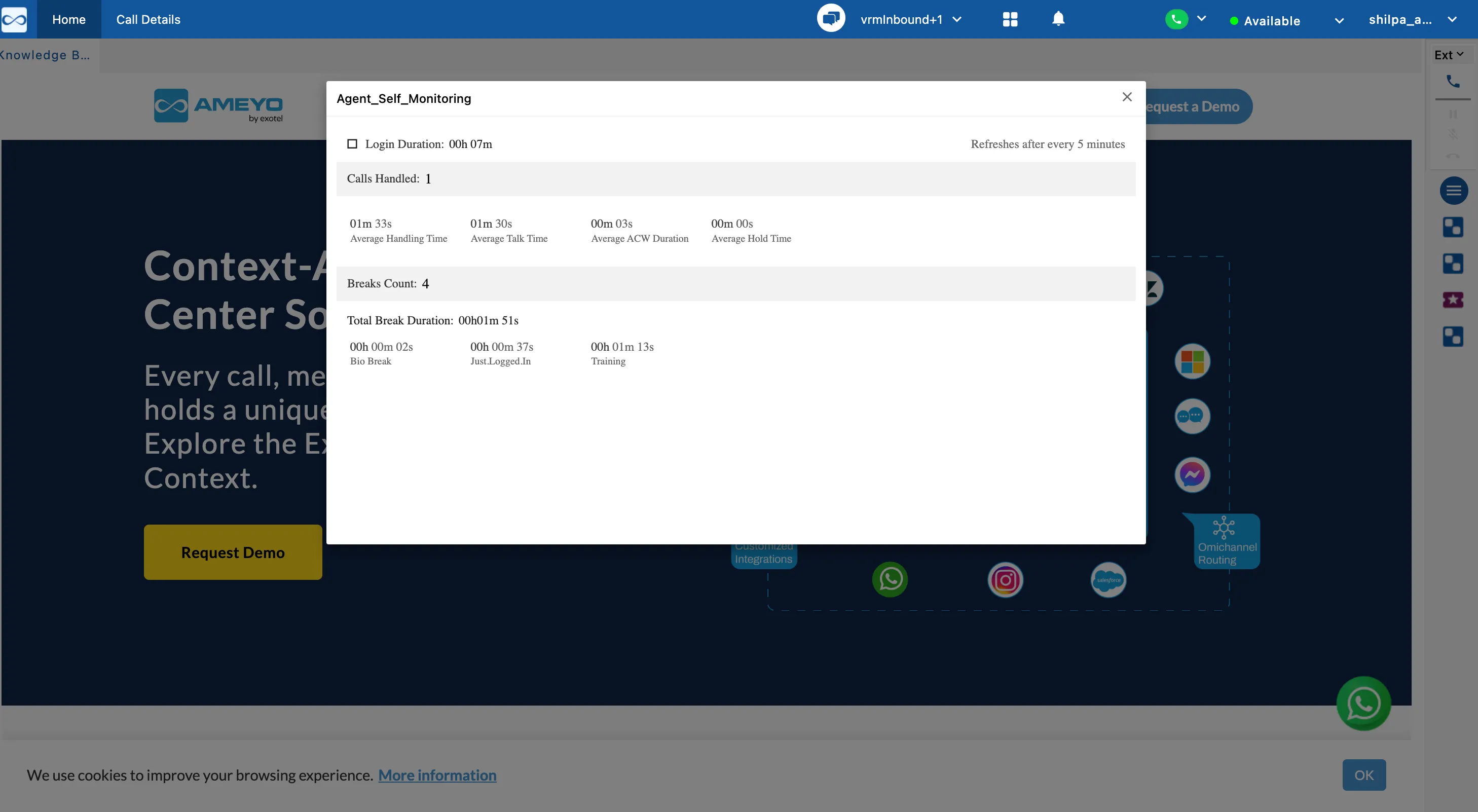The height and width of the screenshot is (812, 1478).
Task: Expand the vrmInbound+1 campaign dropdown
Action: [956, 19]
